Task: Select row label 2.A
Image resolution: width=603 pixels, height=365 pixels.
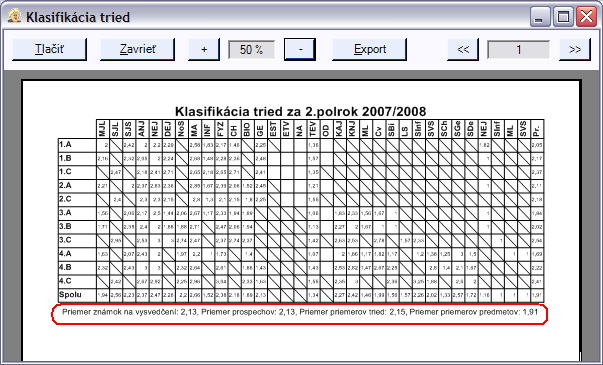Action: [x=77, y=186]
